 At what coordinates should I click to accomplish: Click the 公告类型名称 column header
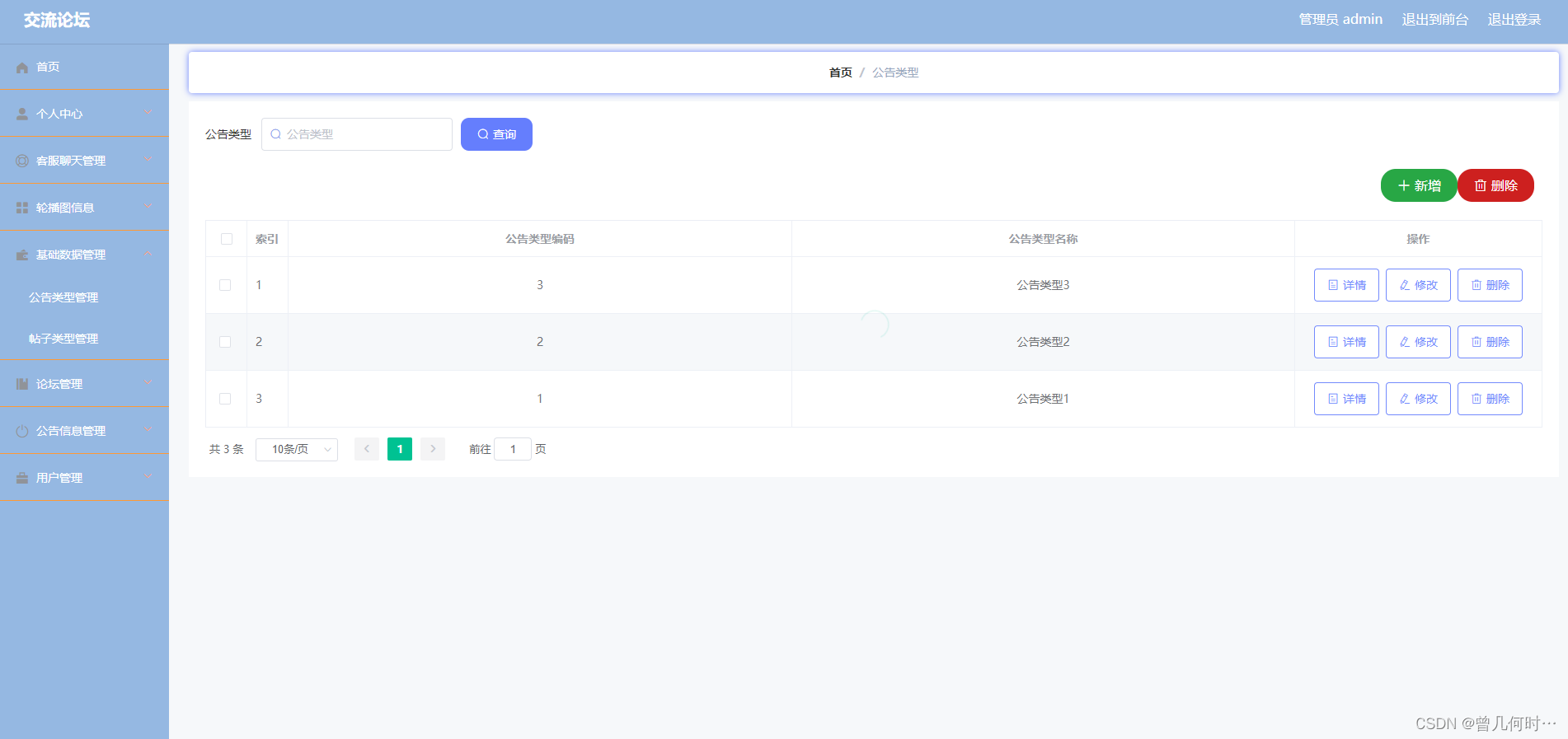tap(1043, 239)
